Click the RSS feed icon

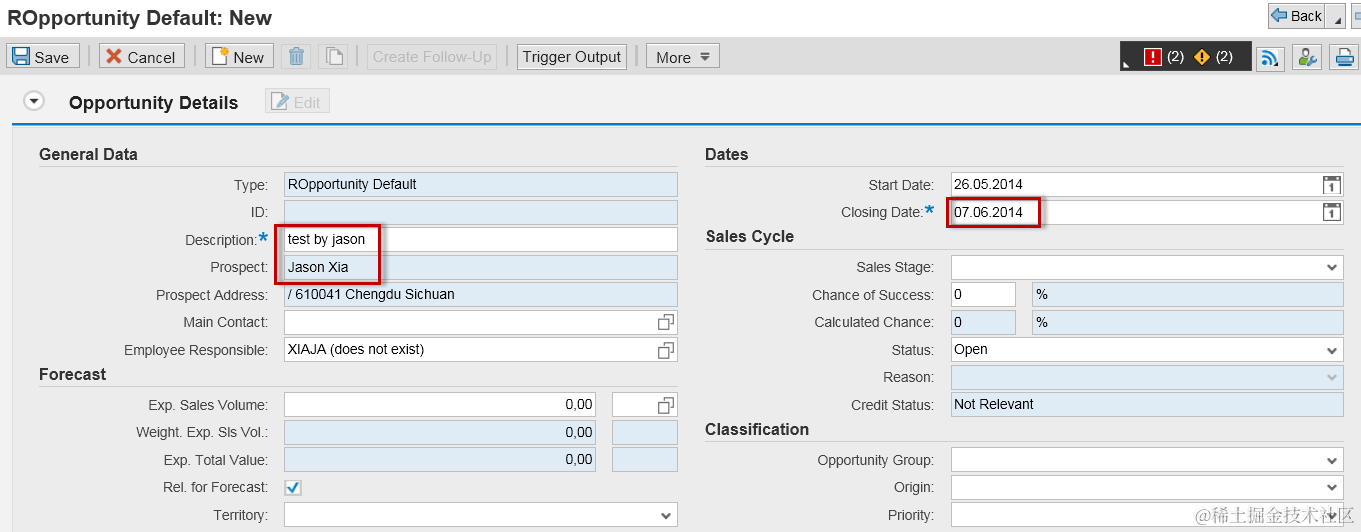(x=1270, y=57)
